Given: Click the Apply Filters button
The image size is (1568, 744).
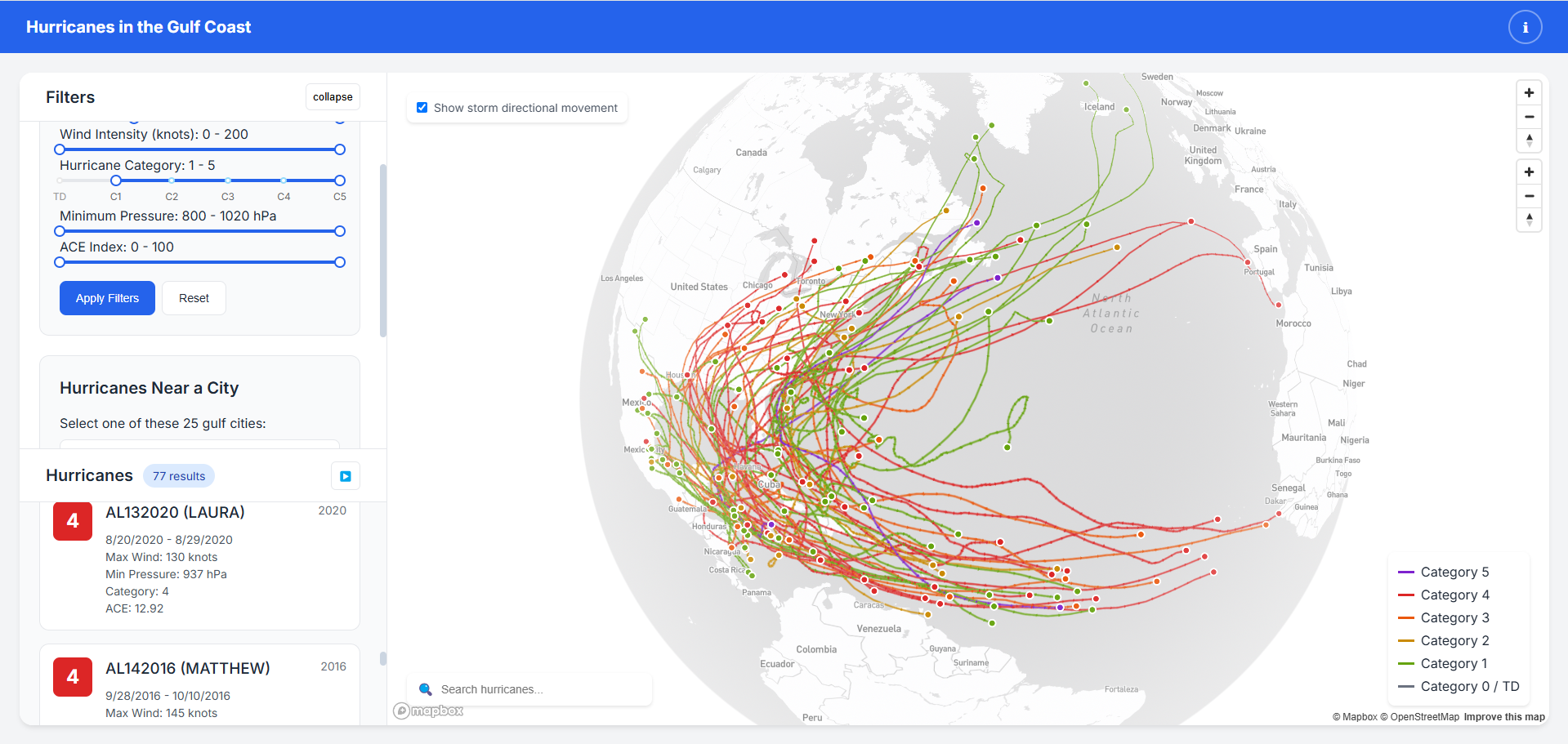Looking at the screenshot, I should pyautogui.click(x=106, y=297).
